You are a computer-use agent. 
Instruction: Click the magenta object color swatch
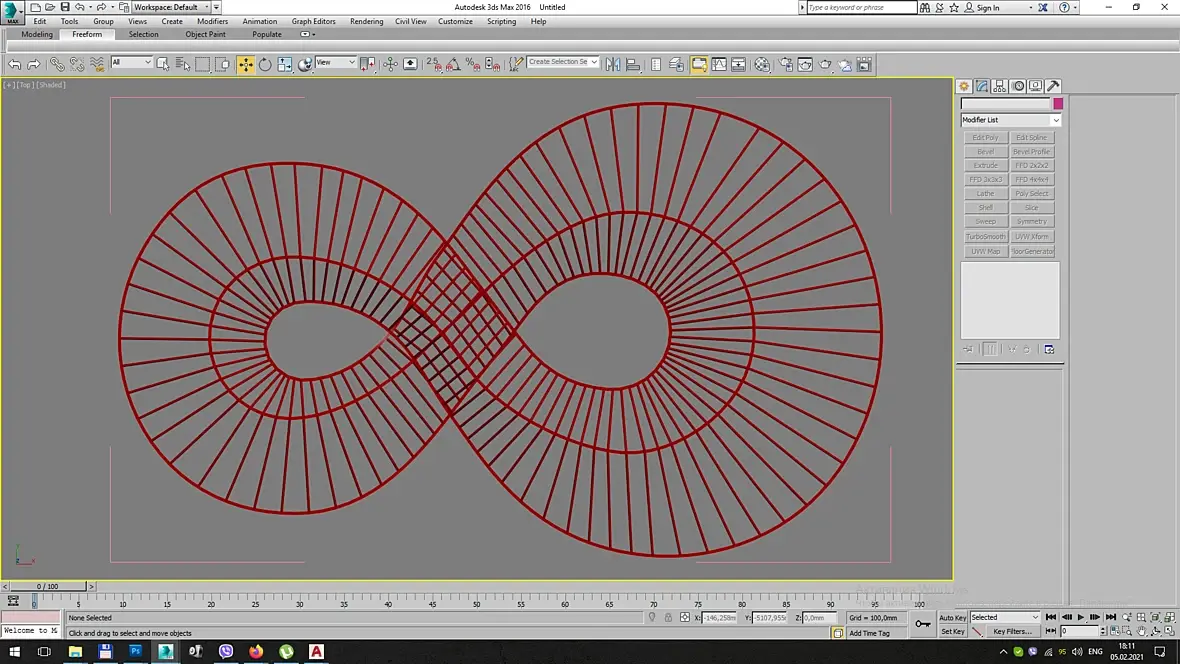[x=1058, y=104]
